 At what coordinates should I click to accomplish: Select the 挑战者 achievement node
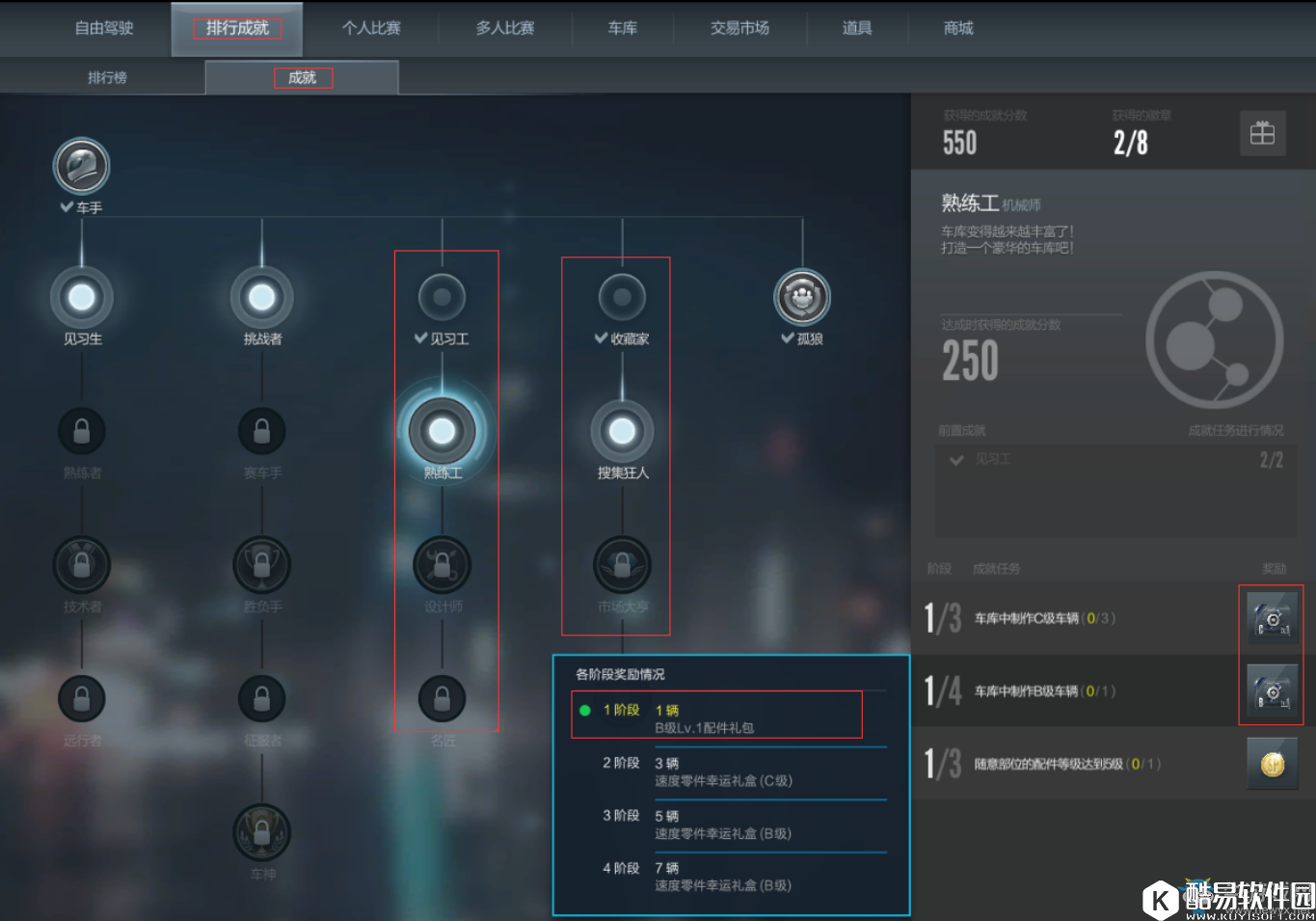coord(261,298)
